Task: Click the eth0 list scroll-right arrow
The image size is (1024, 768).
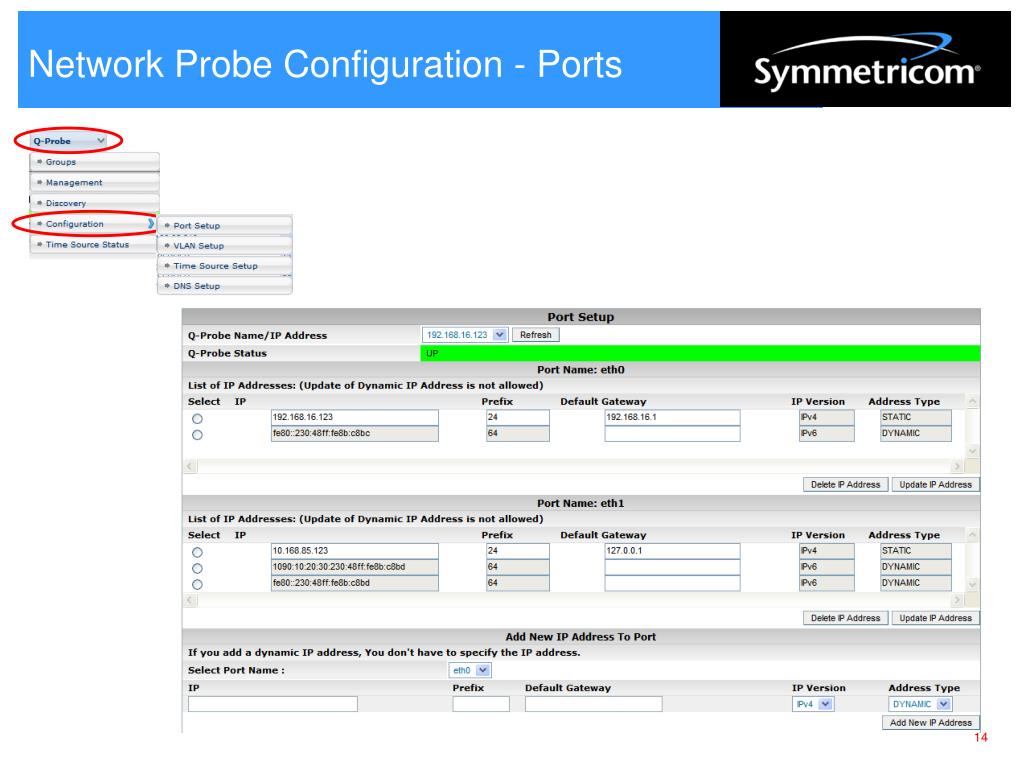Action: click(957, 466)
